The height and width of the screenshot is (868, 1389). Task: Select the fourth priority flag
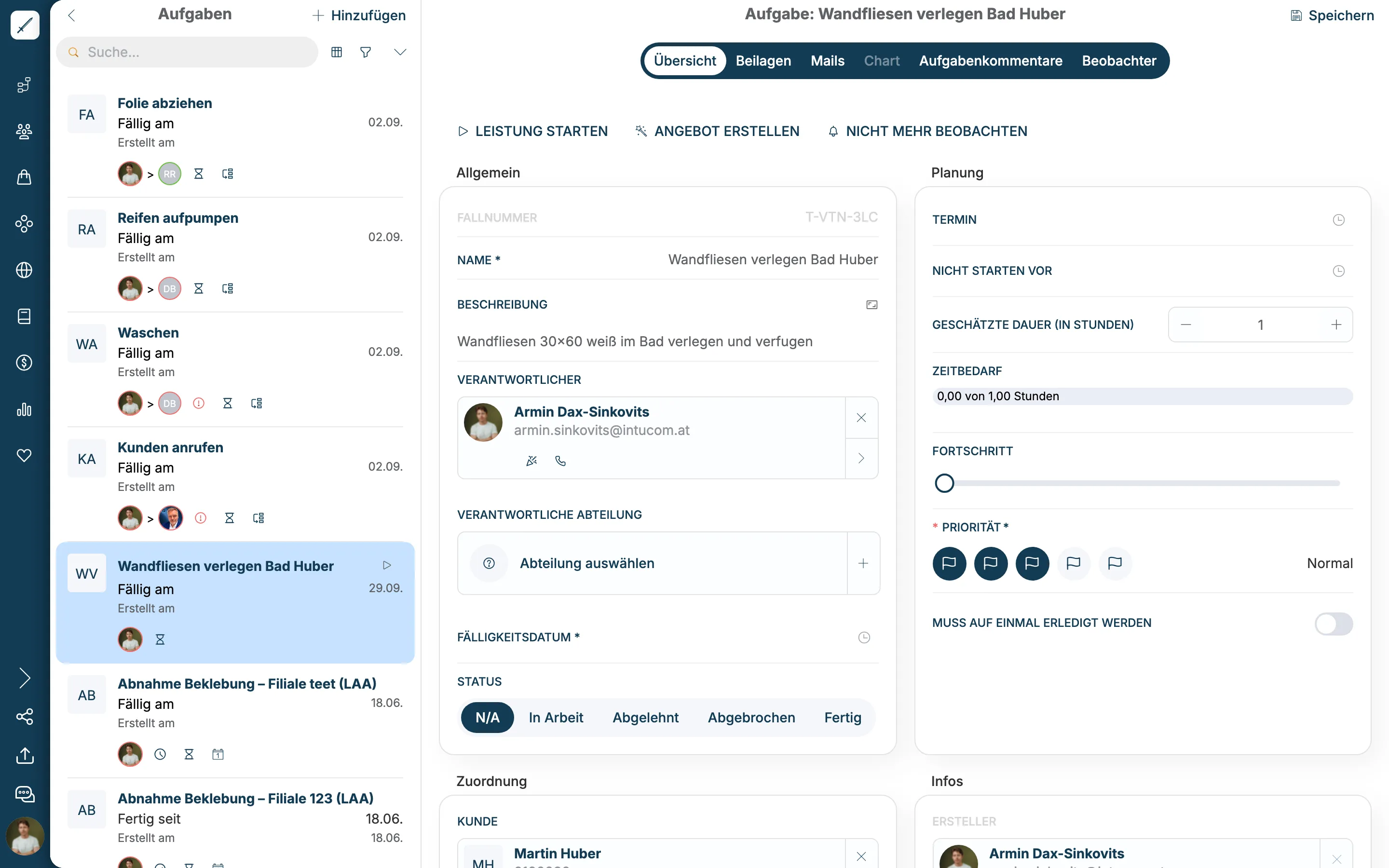tap(1073, 564)
